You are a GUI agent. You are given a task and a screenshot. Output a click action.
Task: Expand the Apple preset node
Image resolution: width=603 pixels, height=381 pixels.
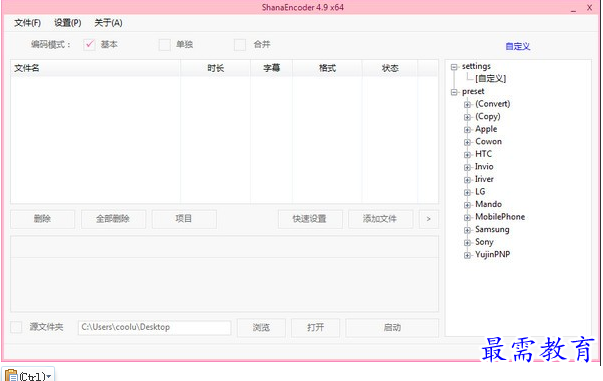point(467,130)
